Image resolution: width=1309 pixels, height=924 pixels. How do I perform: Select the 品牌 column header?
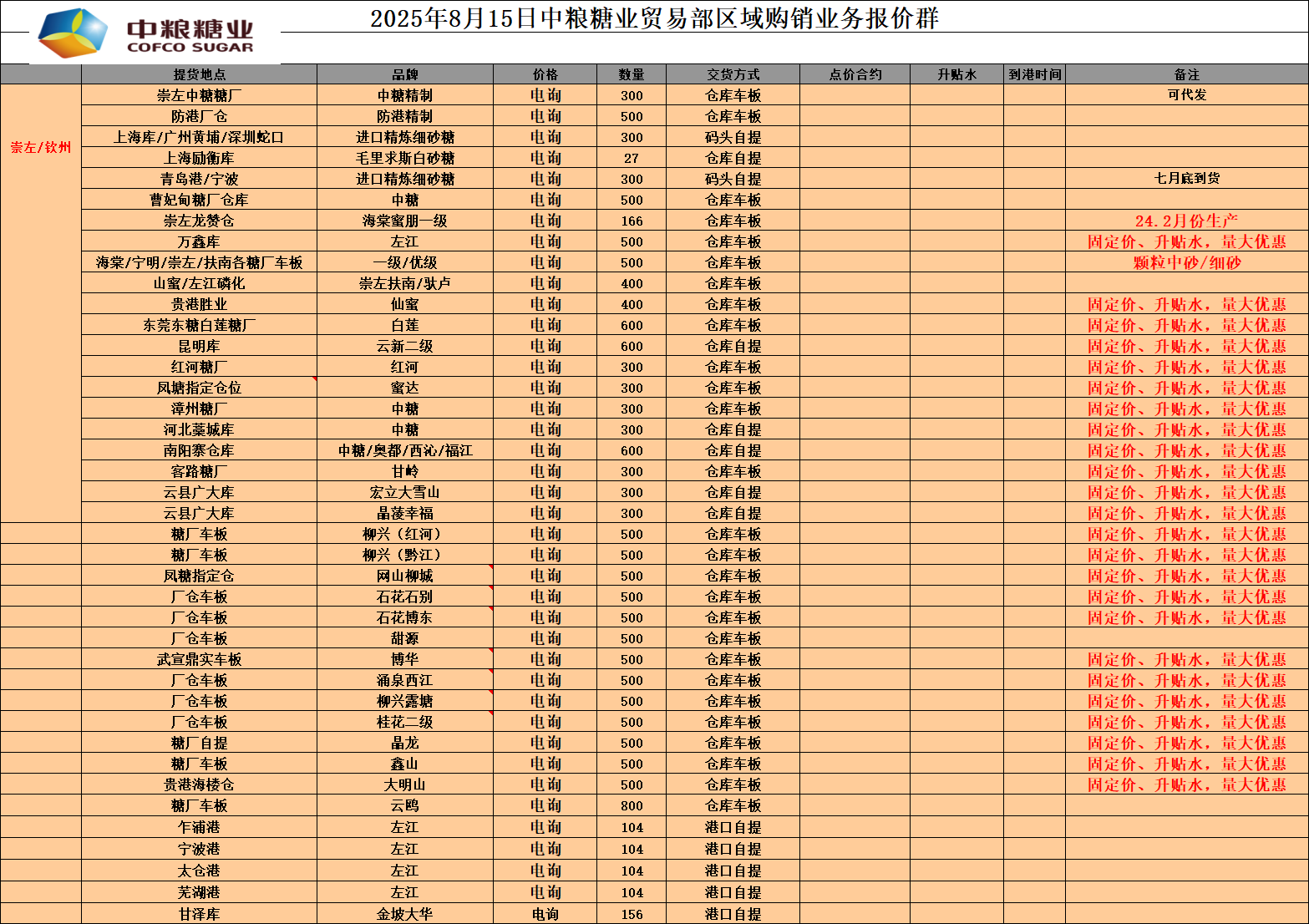pos(404,74)
